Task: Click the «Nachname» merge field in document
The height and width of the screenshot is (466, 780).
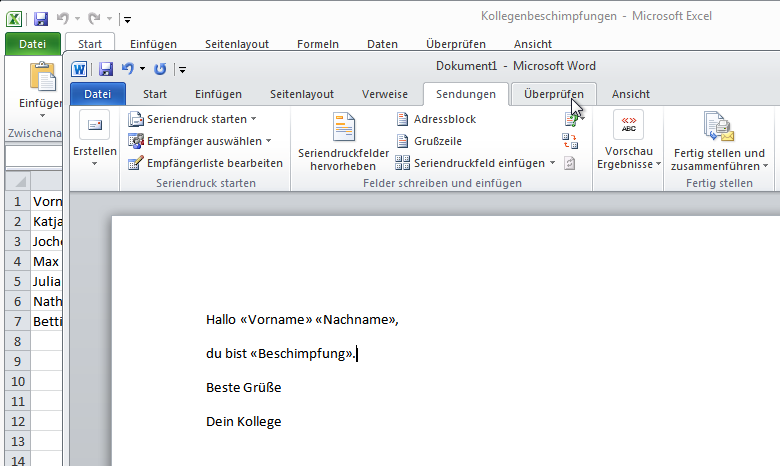Action: (x=355, y=319)
